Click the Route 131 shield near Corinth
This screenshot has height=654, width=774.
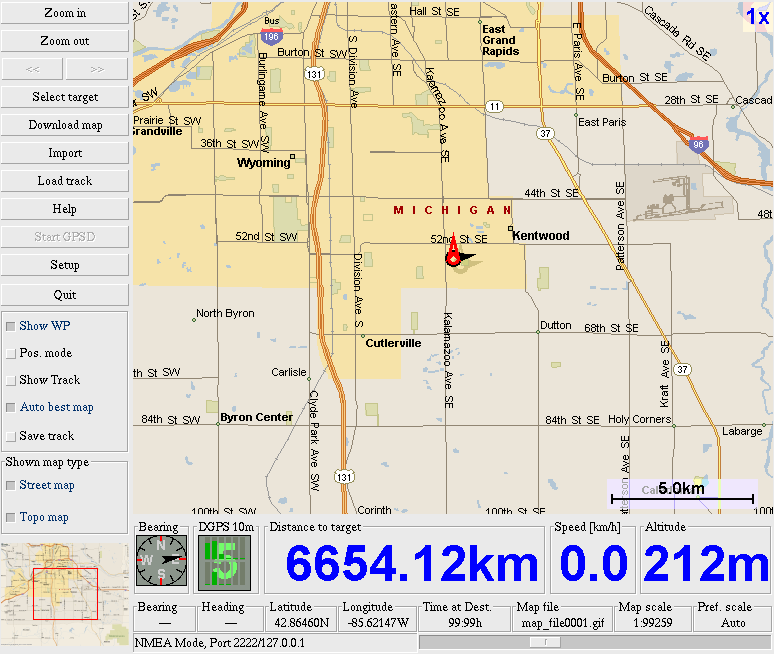click(344, 477)
